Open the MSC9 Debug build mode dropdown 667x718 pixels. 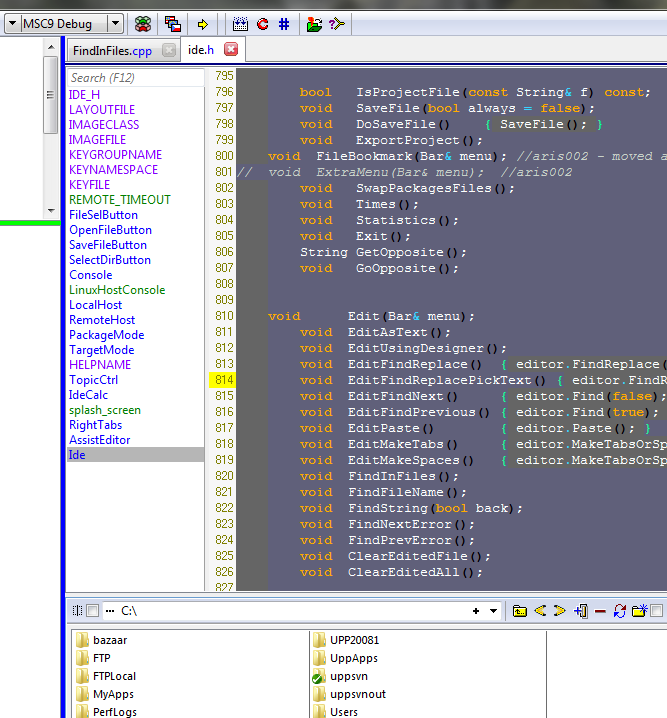114,23
